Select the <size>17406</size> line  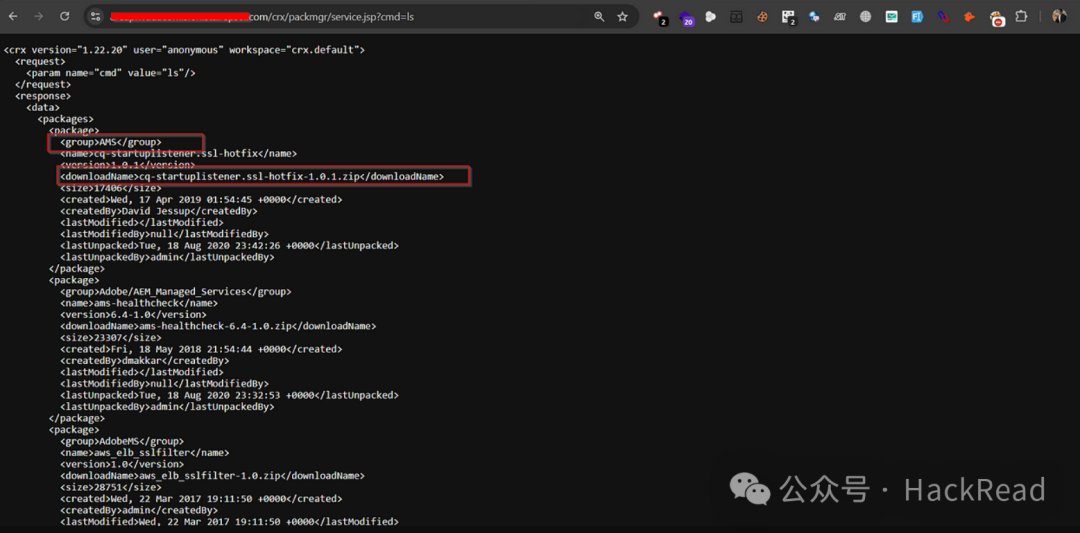(110, 188)
